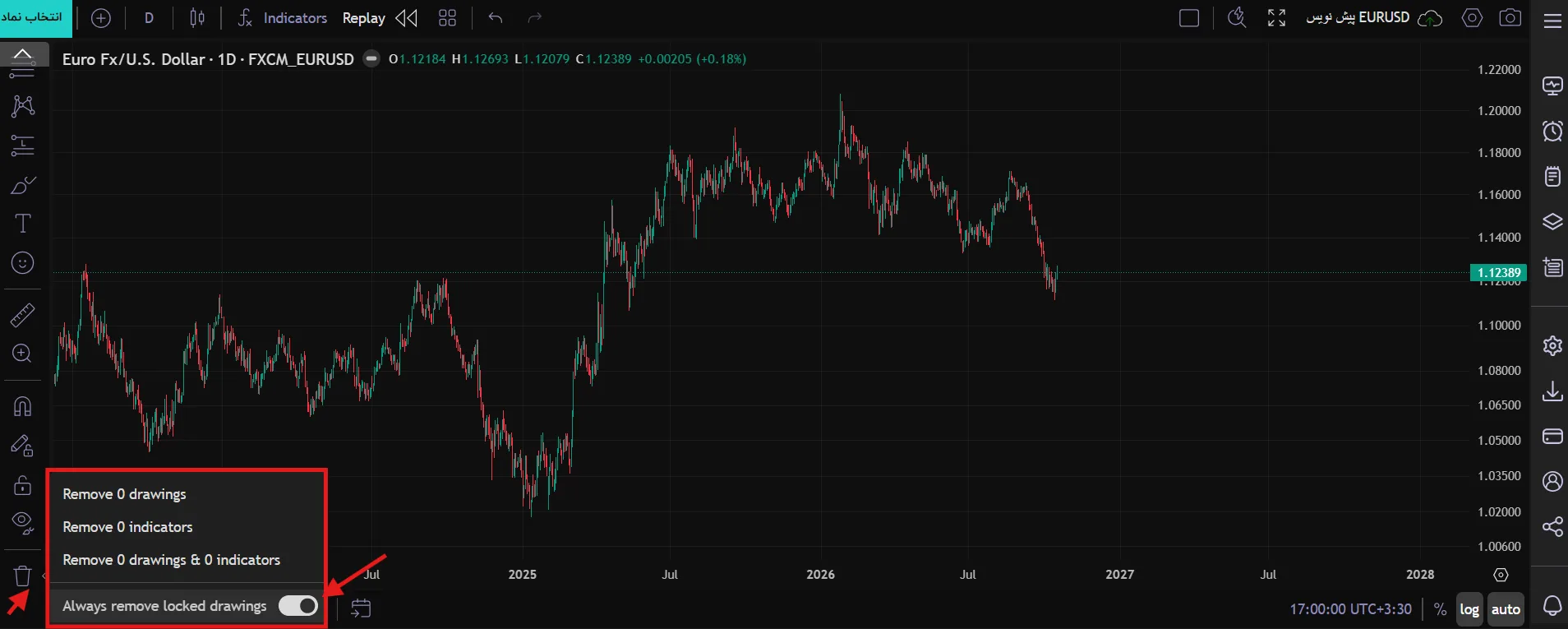Toggle log scale on price axis
Screen dimensions: 1568x629
point(1469,609)
